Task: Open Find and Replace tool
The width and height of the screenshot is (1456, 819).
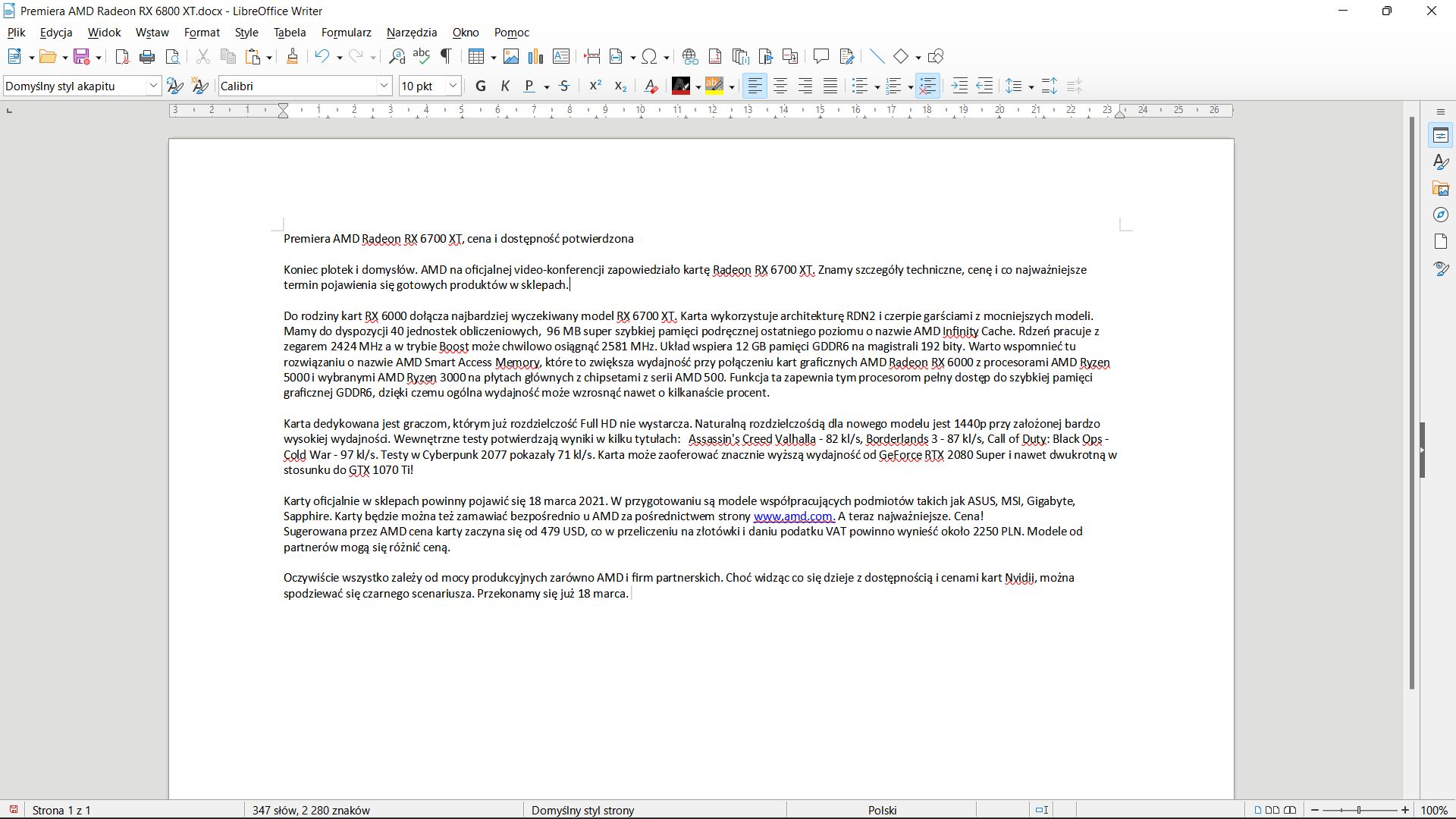Action: click(x=397, y=57)
